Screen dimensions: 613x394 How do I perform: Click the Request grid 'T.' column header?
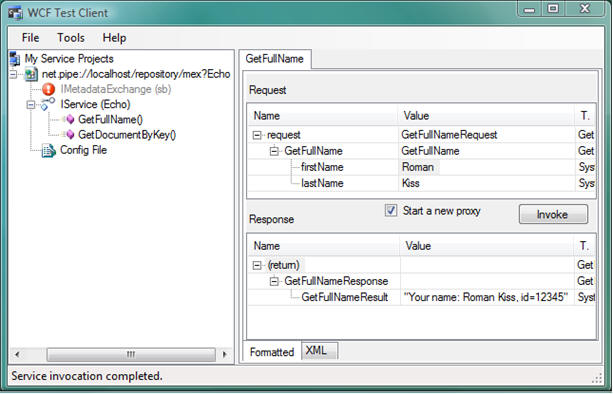[x=585, y=116]
